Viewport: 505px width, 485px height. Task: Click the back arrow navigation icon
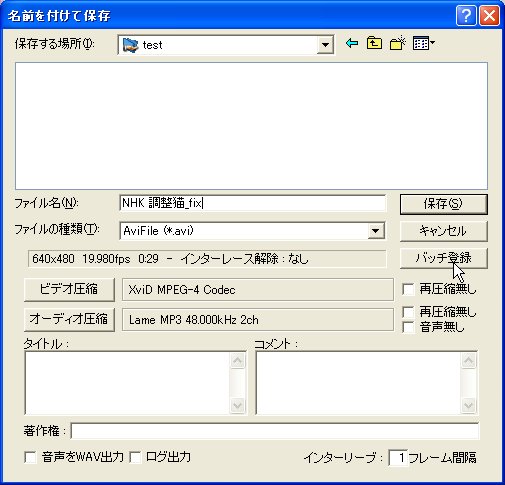point(352,43)
